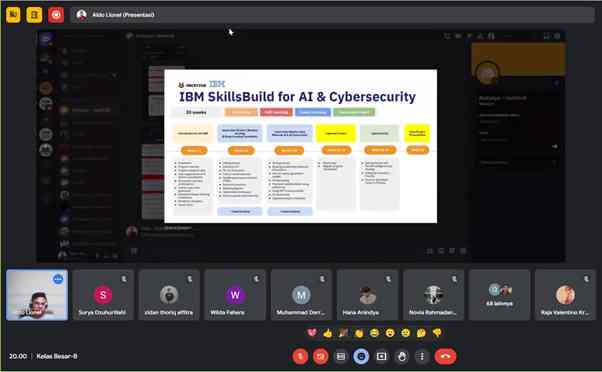Viewport: 602px width, 372px height.
Task: Select Raja Valentino participant tile
Action: click(566, 295)
